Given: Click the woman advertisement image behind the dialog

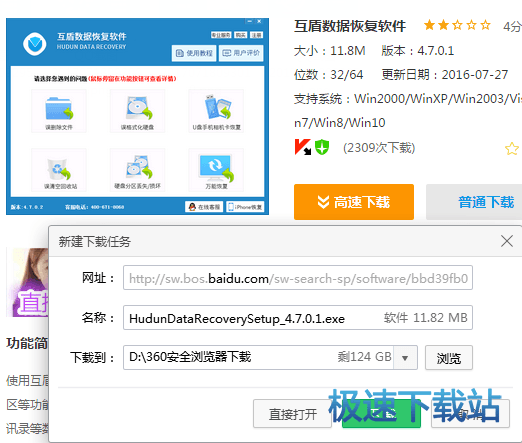Looking at the screenshot, I should click(28, 282).
